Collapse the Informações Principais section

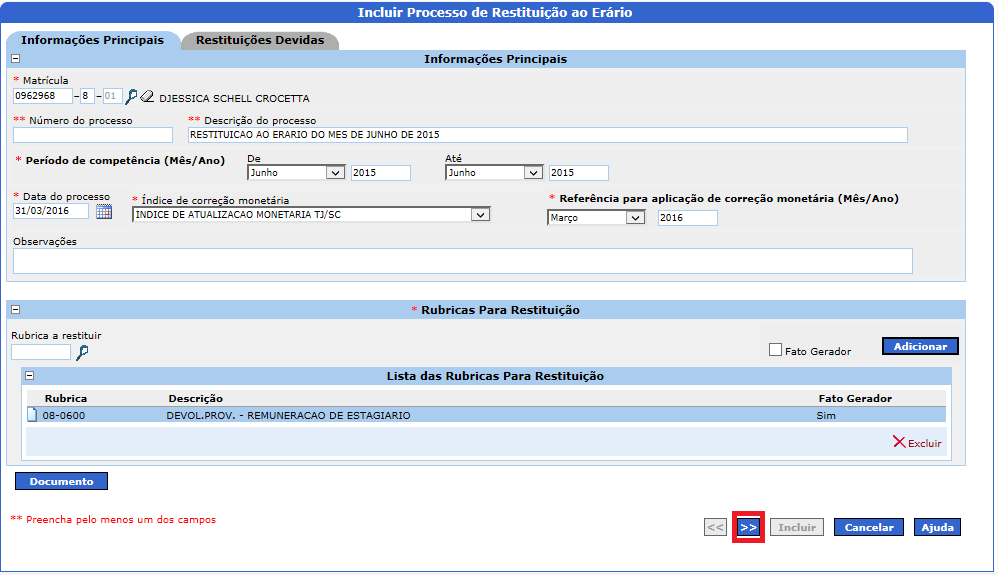[15, 59]
